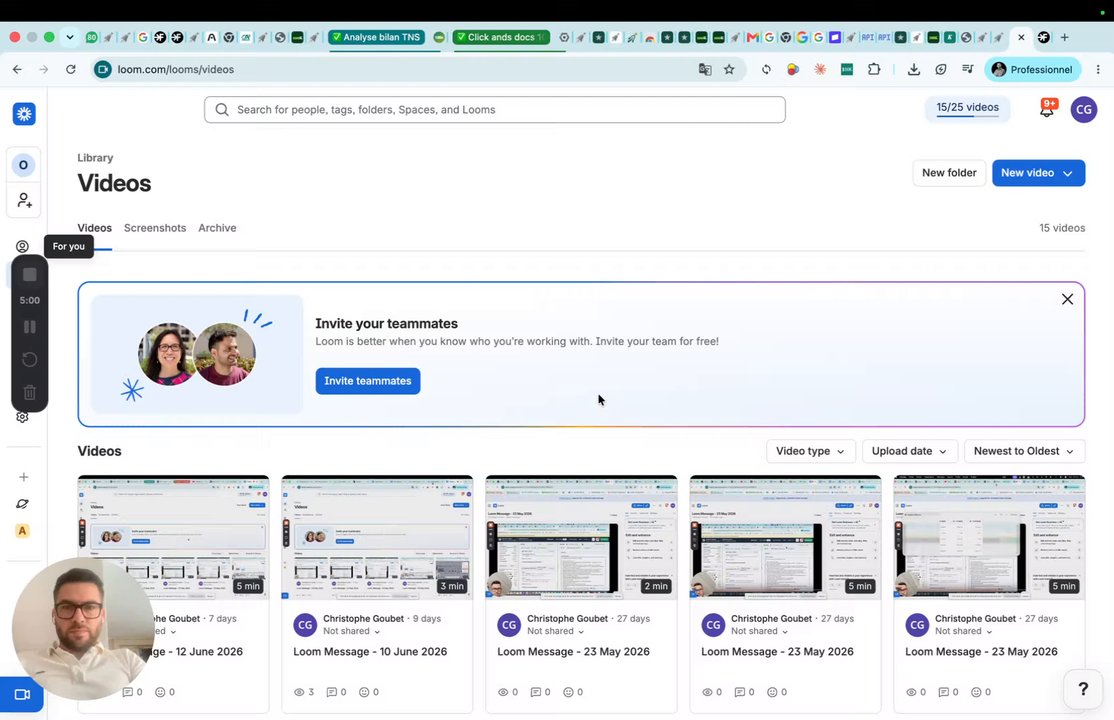Image resolution: width=1114 pixels, height=720 pixels.
Task: Reload the page in the browser
Action: pos(70,69)
